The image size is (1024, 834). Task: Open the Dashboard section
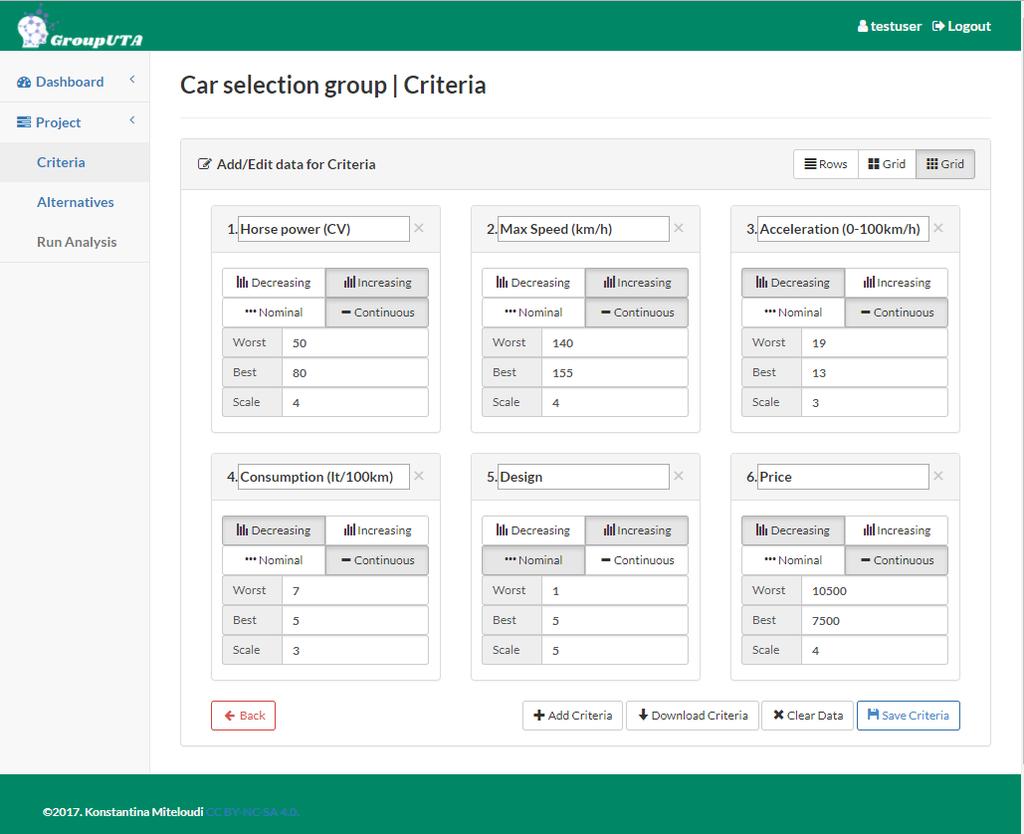point(70,82)
